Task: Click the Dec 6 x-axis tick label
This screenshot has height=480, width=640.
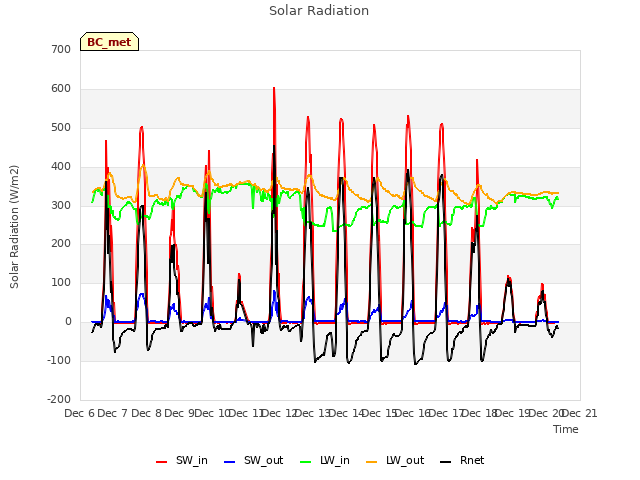Action: (x=79, y=413)
